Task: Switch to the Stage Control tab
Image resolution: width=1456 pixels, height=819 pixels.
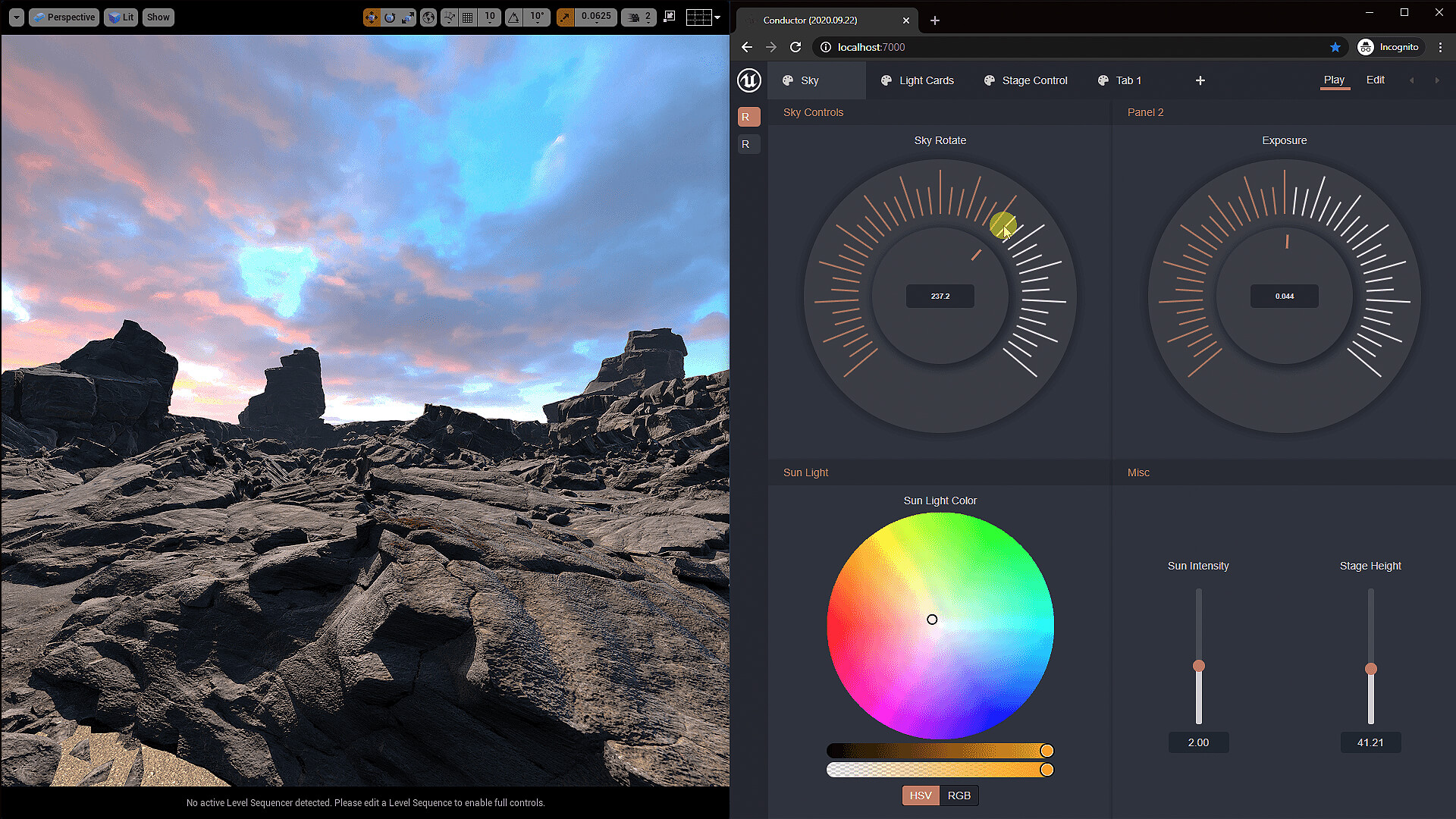Action: pos(1025,80)
